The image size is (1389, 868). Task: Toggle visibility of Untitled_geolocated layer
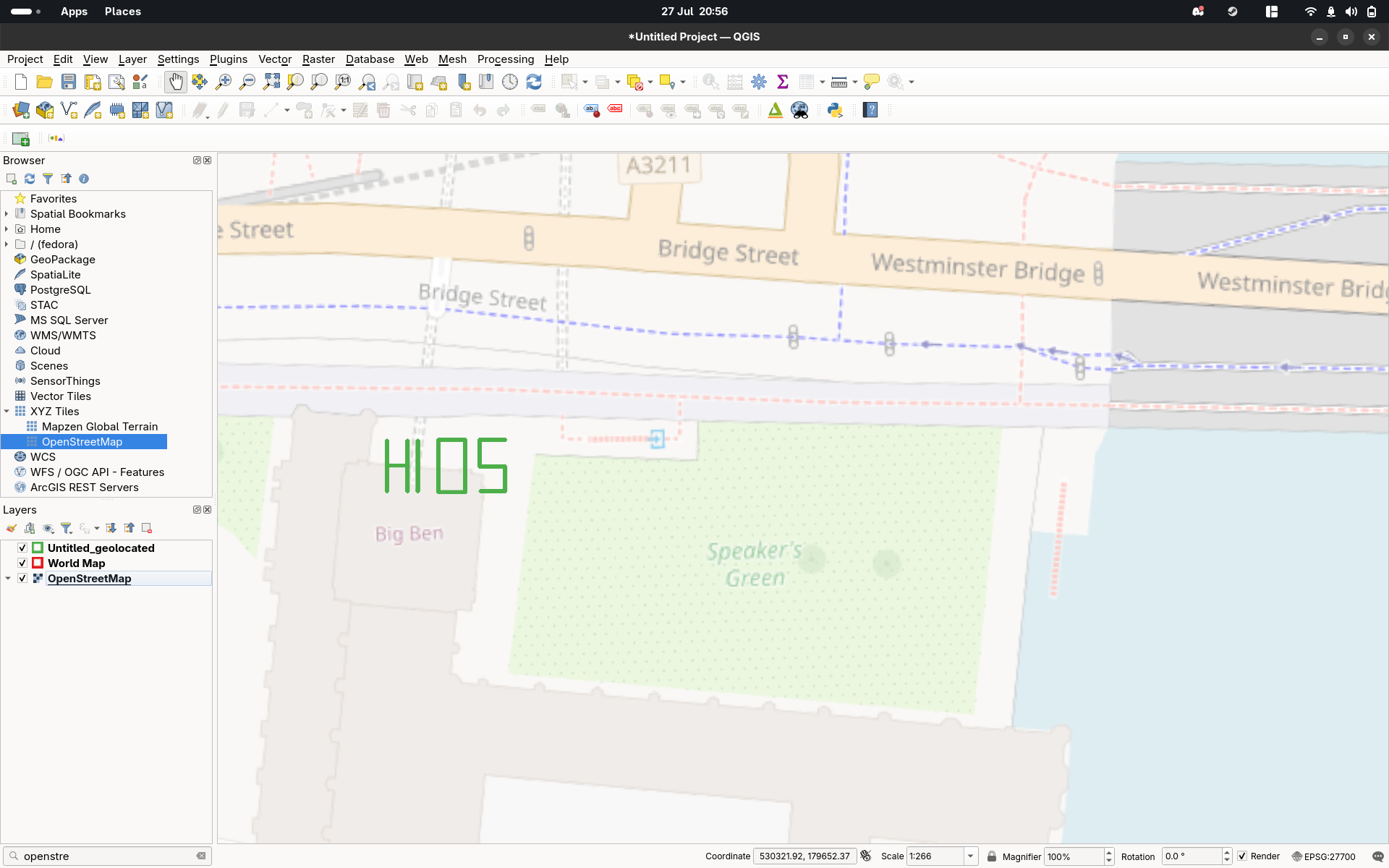coord(22,548)
